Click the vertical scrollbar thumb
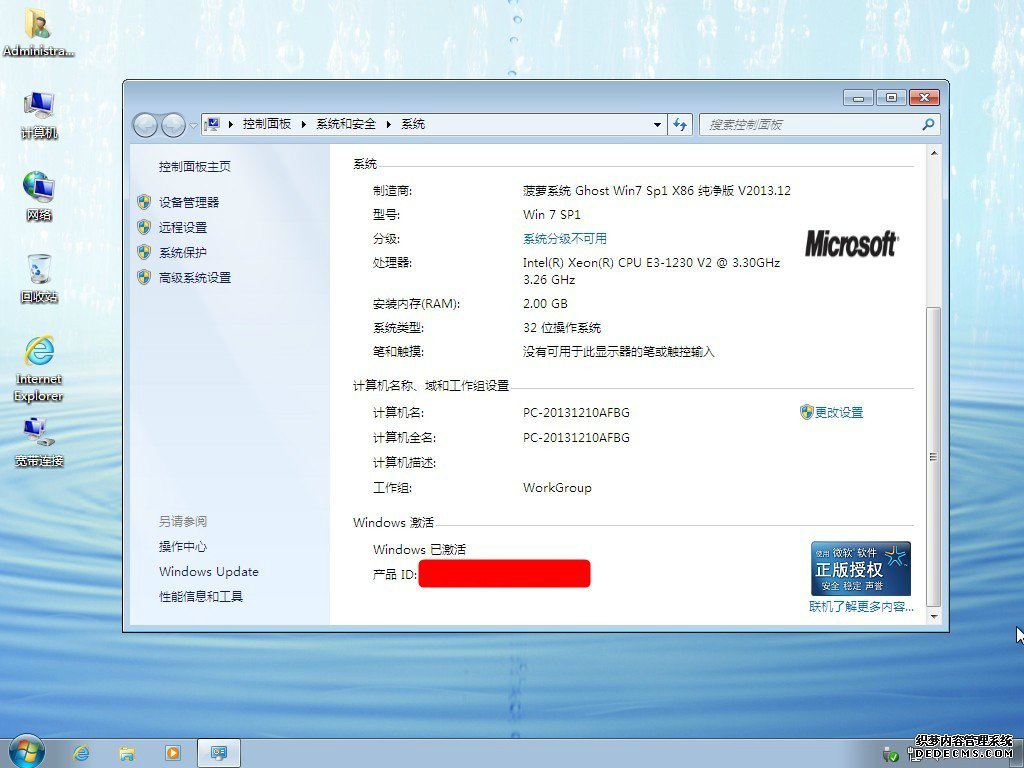The height and width of the screenshot is (768, 1024). 934,456
